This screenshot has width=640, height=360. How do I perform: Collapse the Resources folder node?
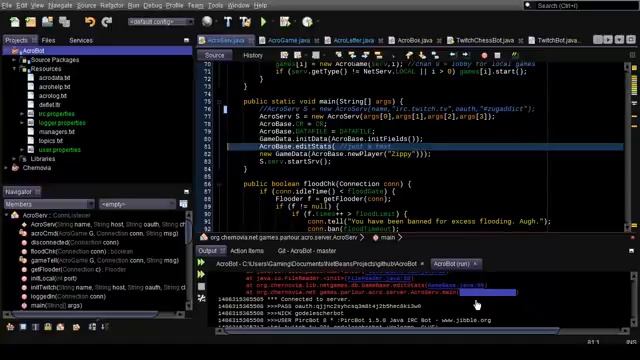(14, 69)
